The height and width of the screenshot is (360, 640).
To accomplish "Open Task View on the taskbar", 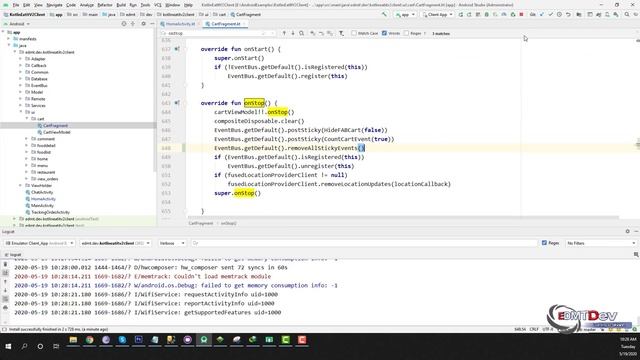I will coord(56,346).
